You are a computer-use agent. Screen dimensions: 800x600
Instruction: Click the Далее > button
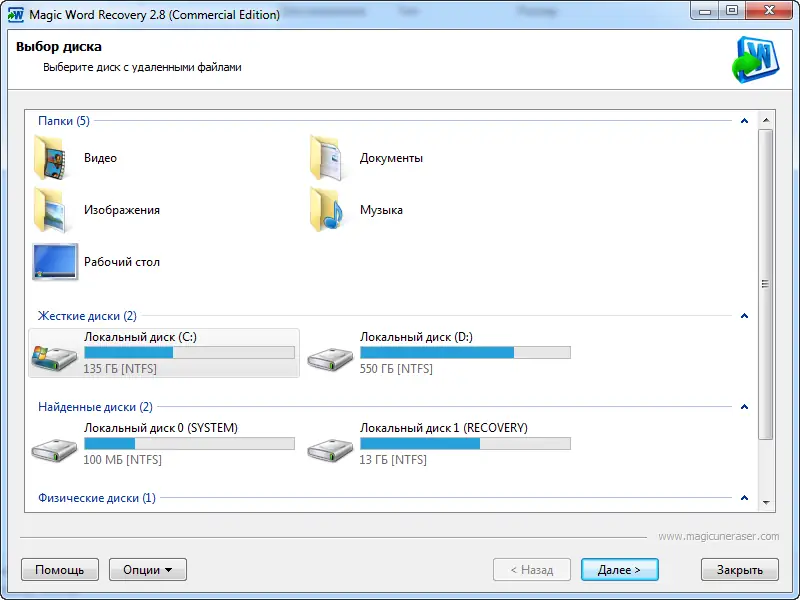[x=619, y=569]
